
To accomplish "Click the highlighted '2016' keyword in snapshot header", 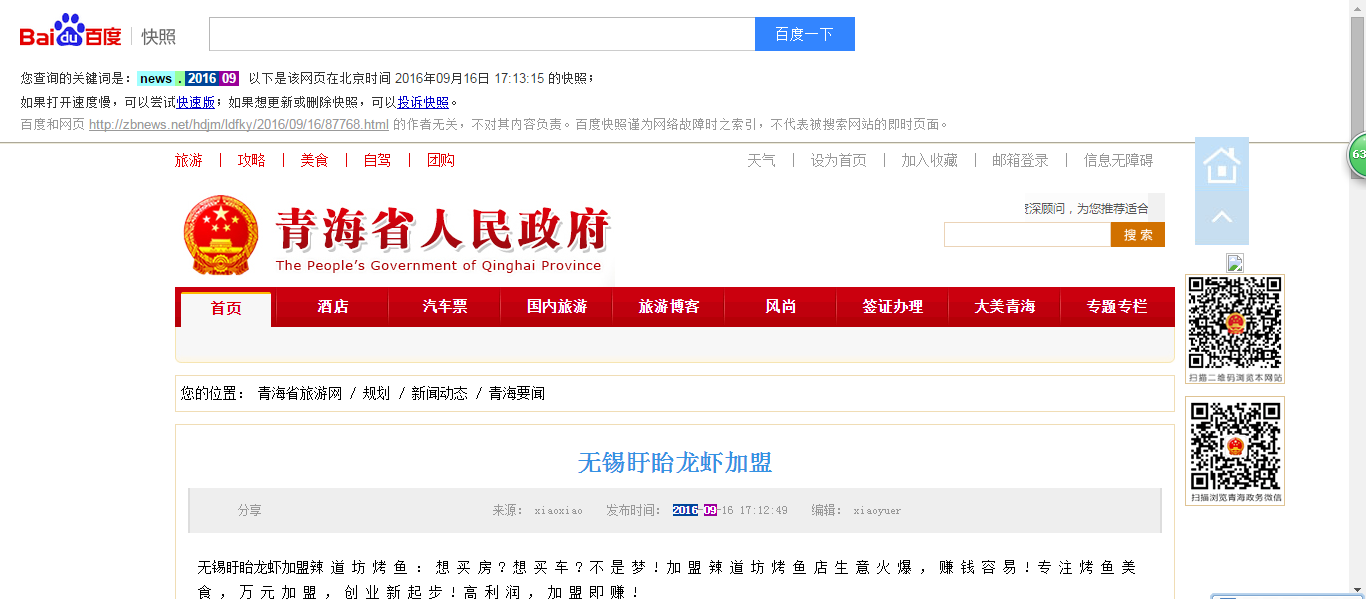I will click(202, 79).
